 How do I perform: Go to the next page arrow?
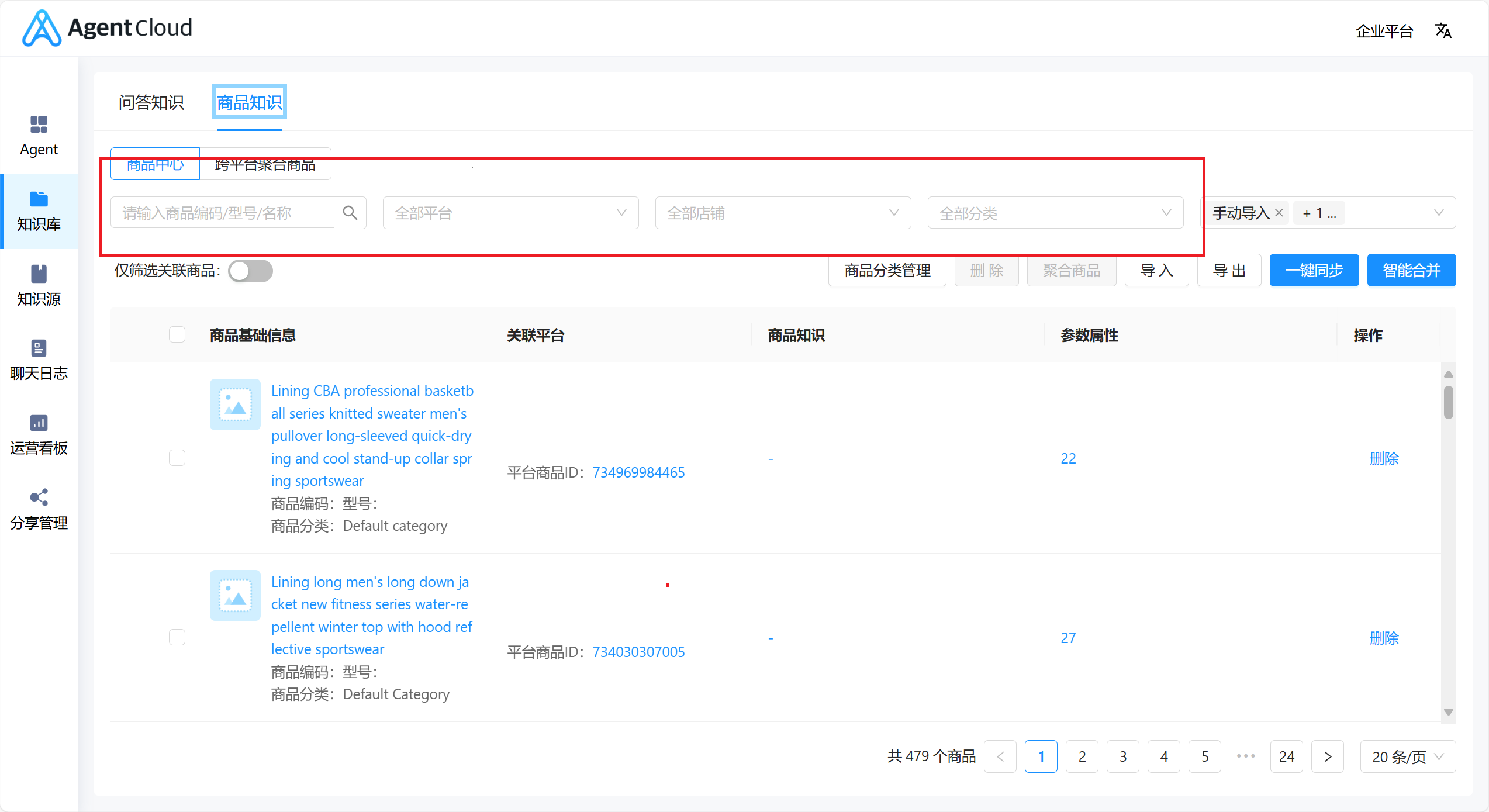tap(1327, 756)
